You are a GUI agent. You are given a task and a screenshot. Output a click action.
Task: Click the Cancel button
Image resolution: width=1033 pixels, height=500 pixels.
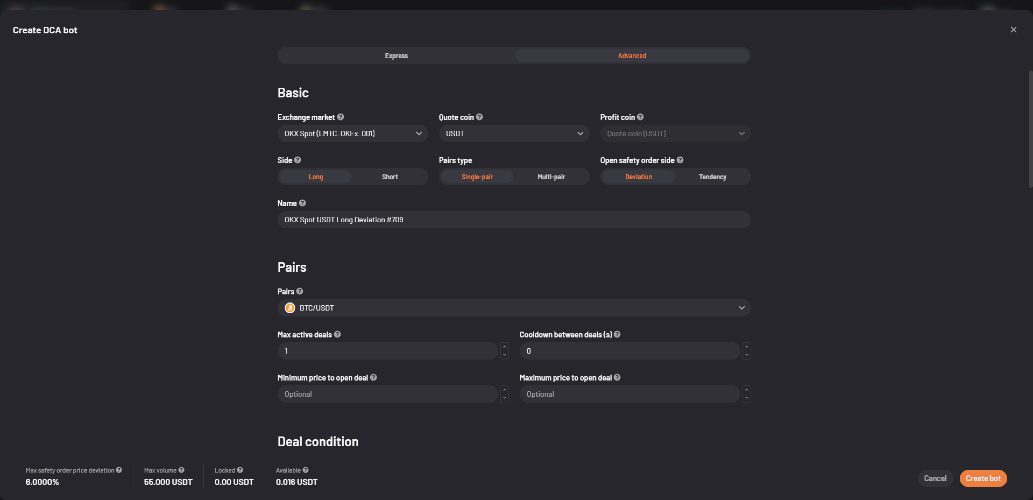pyautogui.click(x=935, y=478)
